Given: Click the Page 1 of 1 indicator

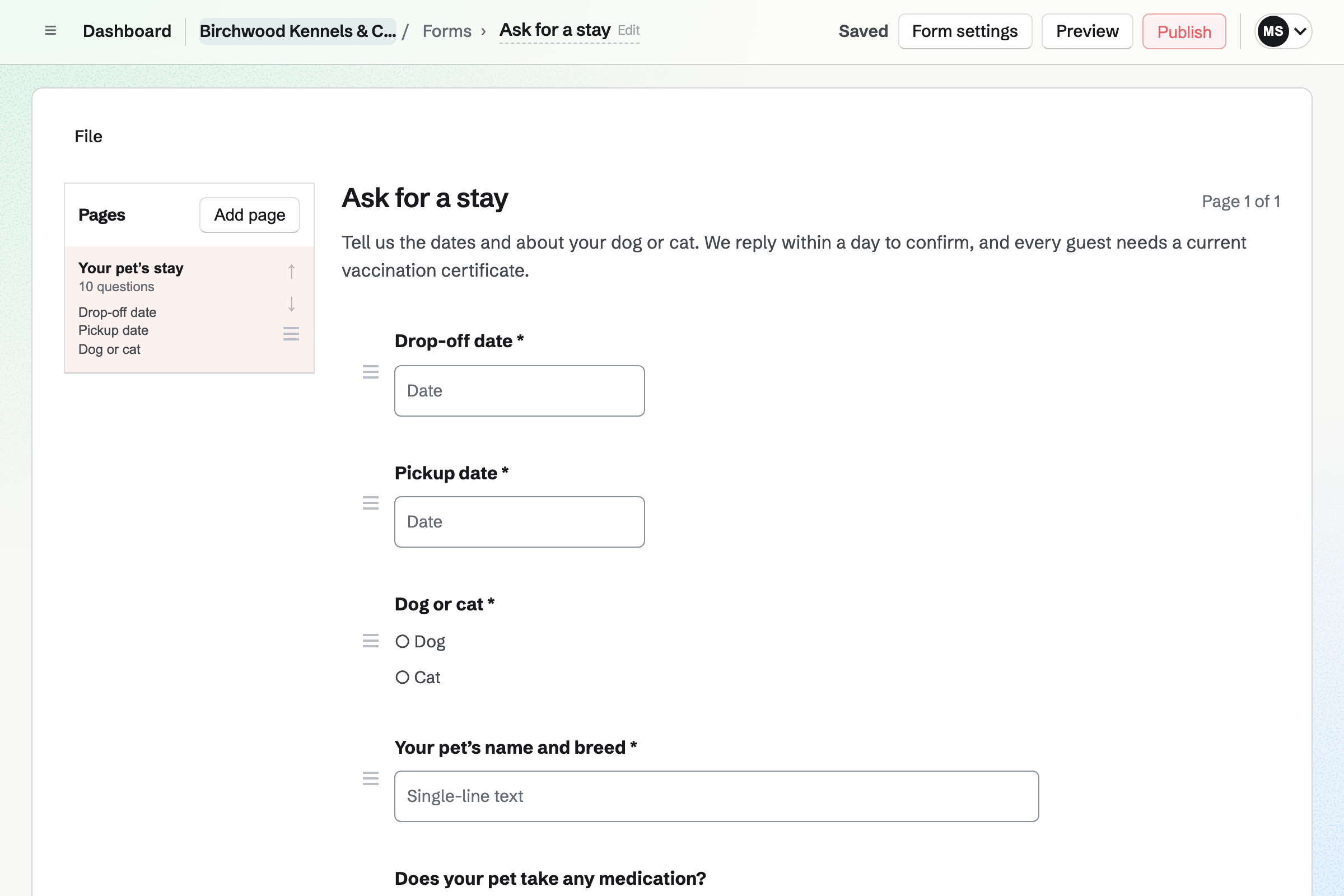Looking at the screenshot, I should point(1240,201).
